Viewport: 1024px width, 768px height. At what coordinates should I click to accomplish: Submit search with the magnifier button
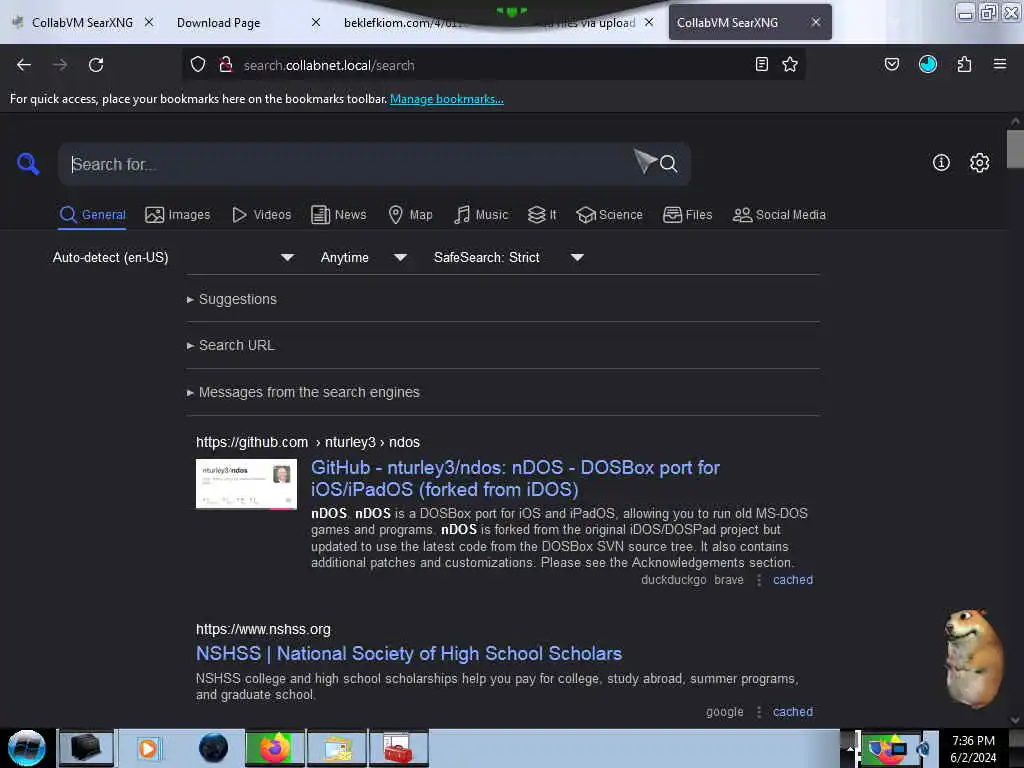(x=668, y=163)
